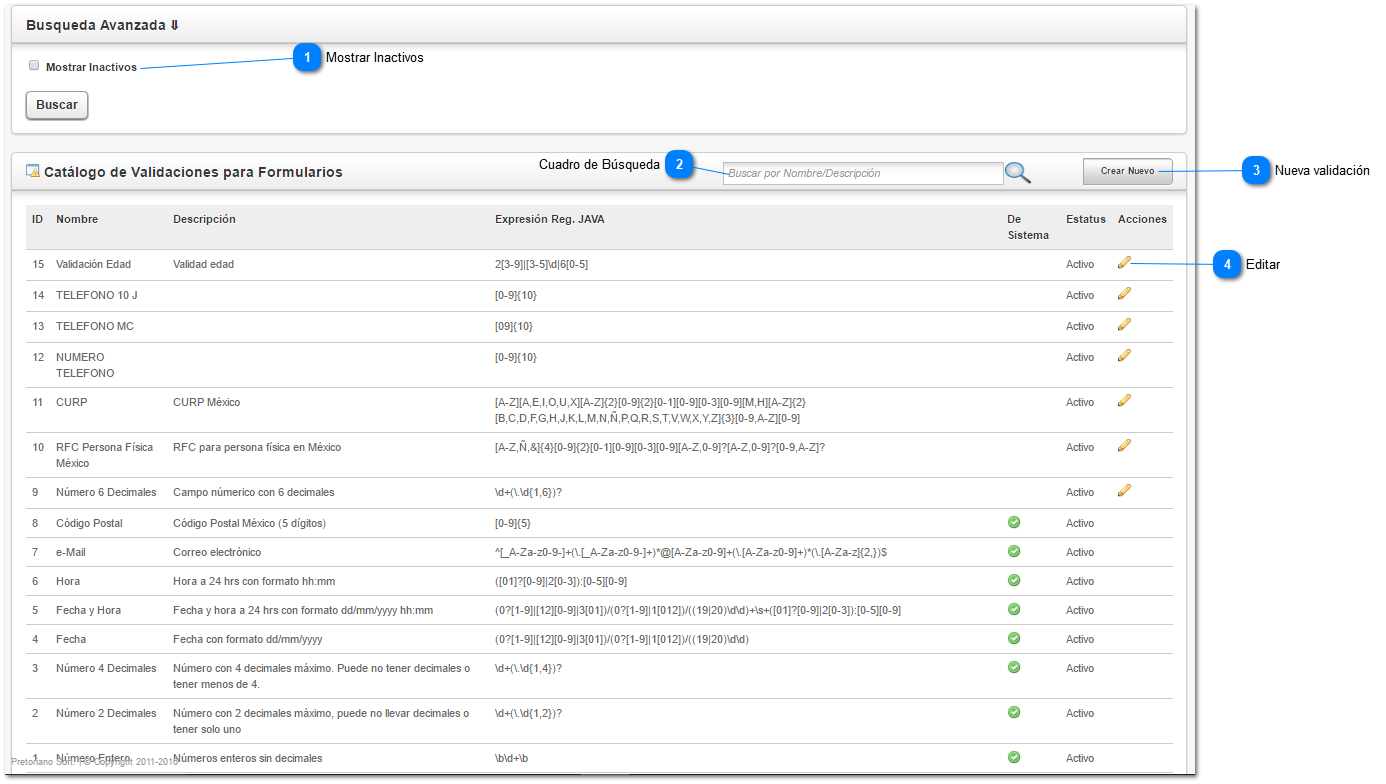Viewport: 1386px width, 784px height.
Task: Click the ID column header
Action: click(x=38, y=219)
